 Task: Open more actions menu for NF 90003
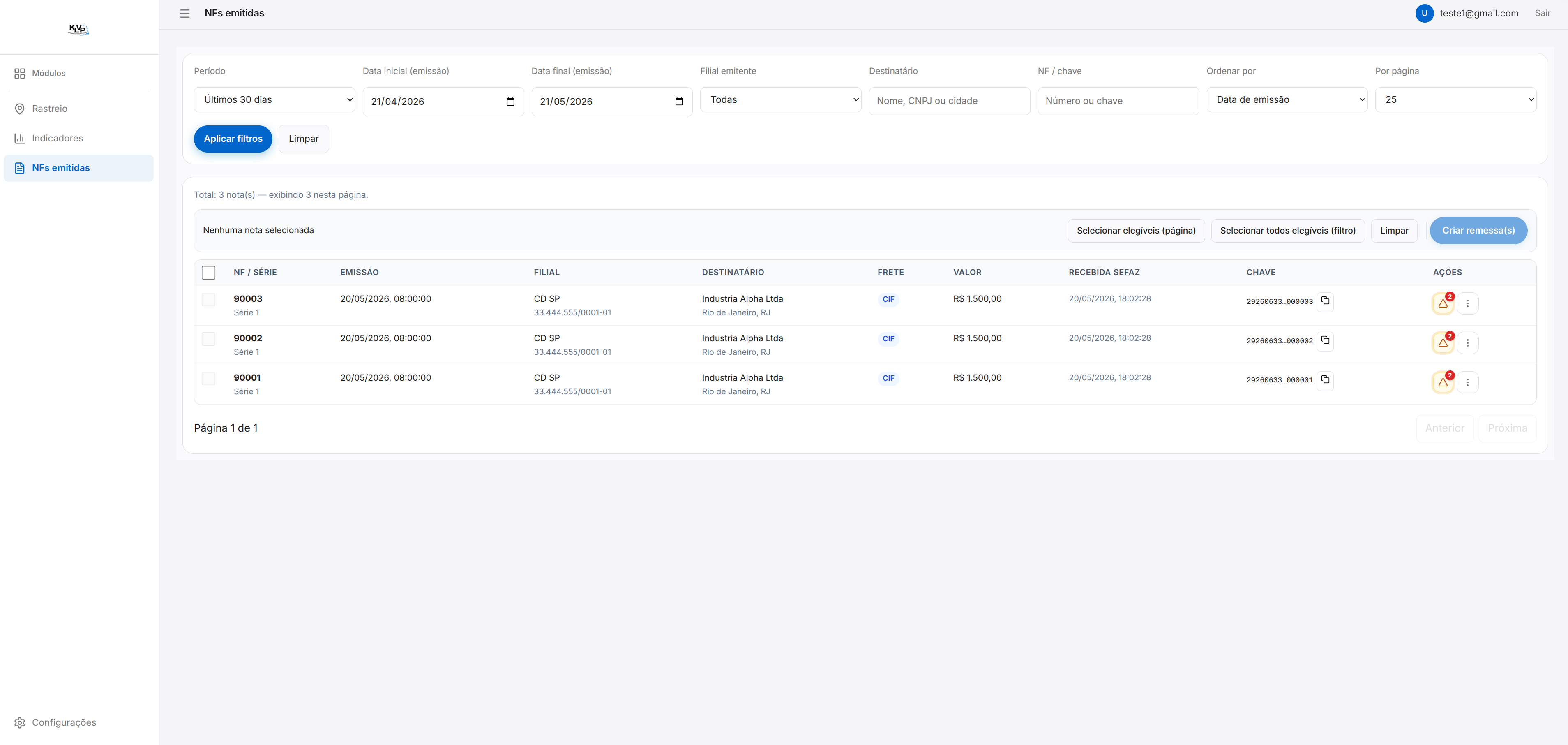pos(1468,303)
